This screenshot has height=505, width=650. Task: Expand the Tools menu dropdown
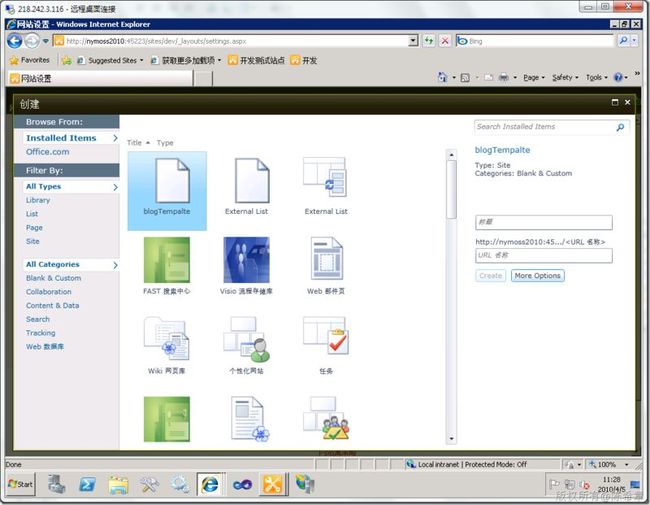[x=606, y=78]
